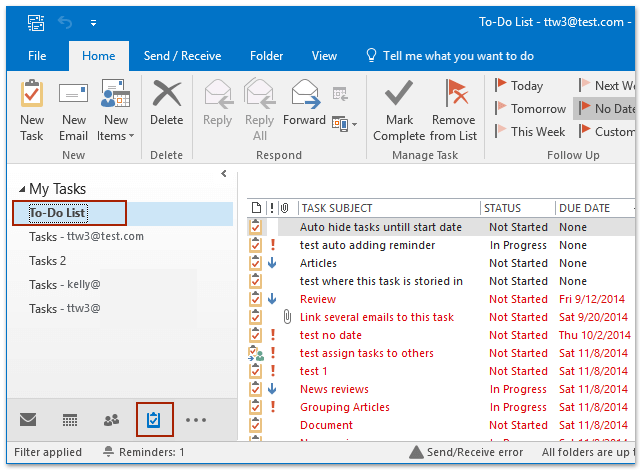Click the attachment icon on Link several emails
The image size is (640, 470).
point(287,317)
